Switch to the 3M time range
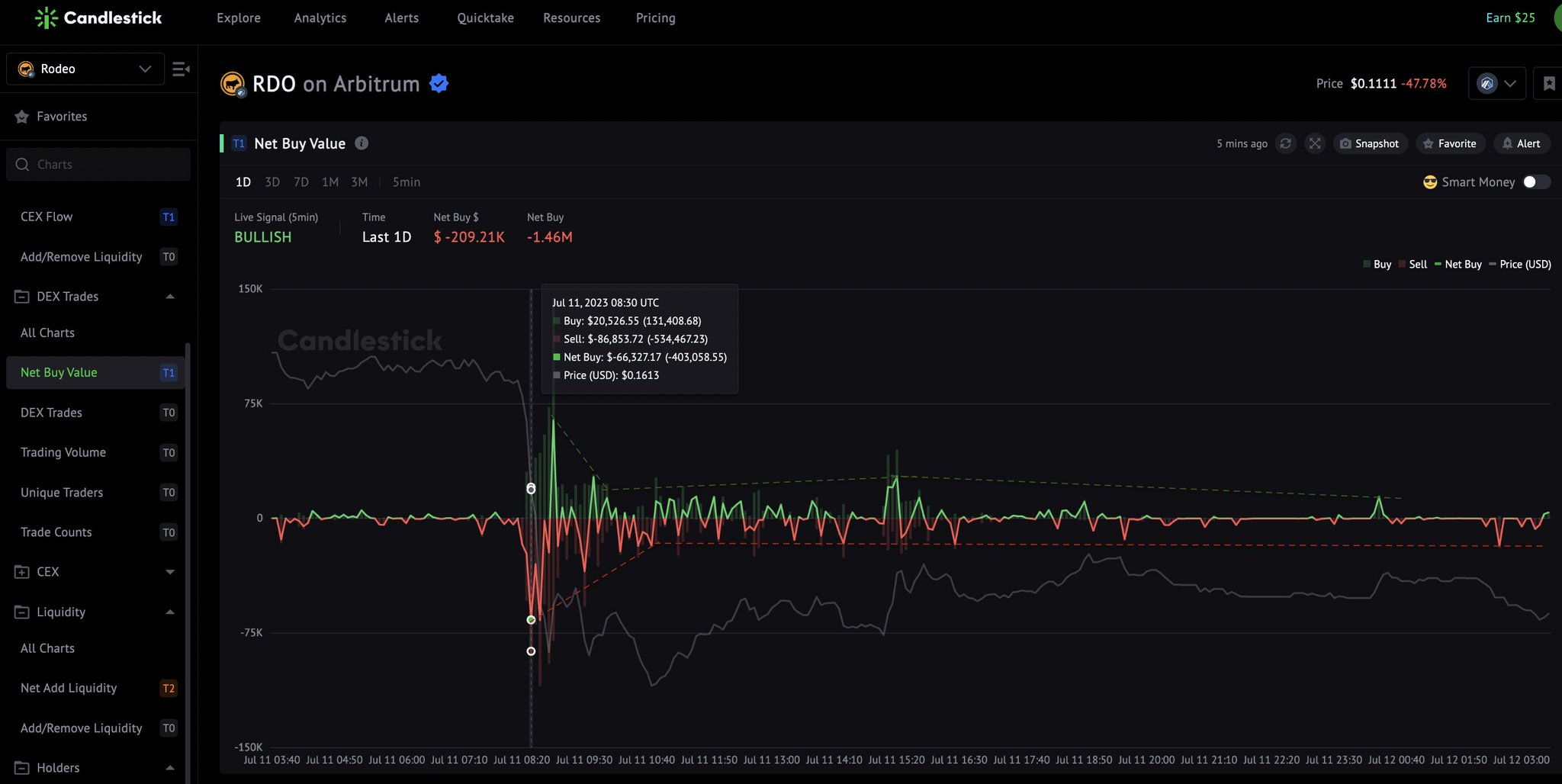 tap(359, 182)
